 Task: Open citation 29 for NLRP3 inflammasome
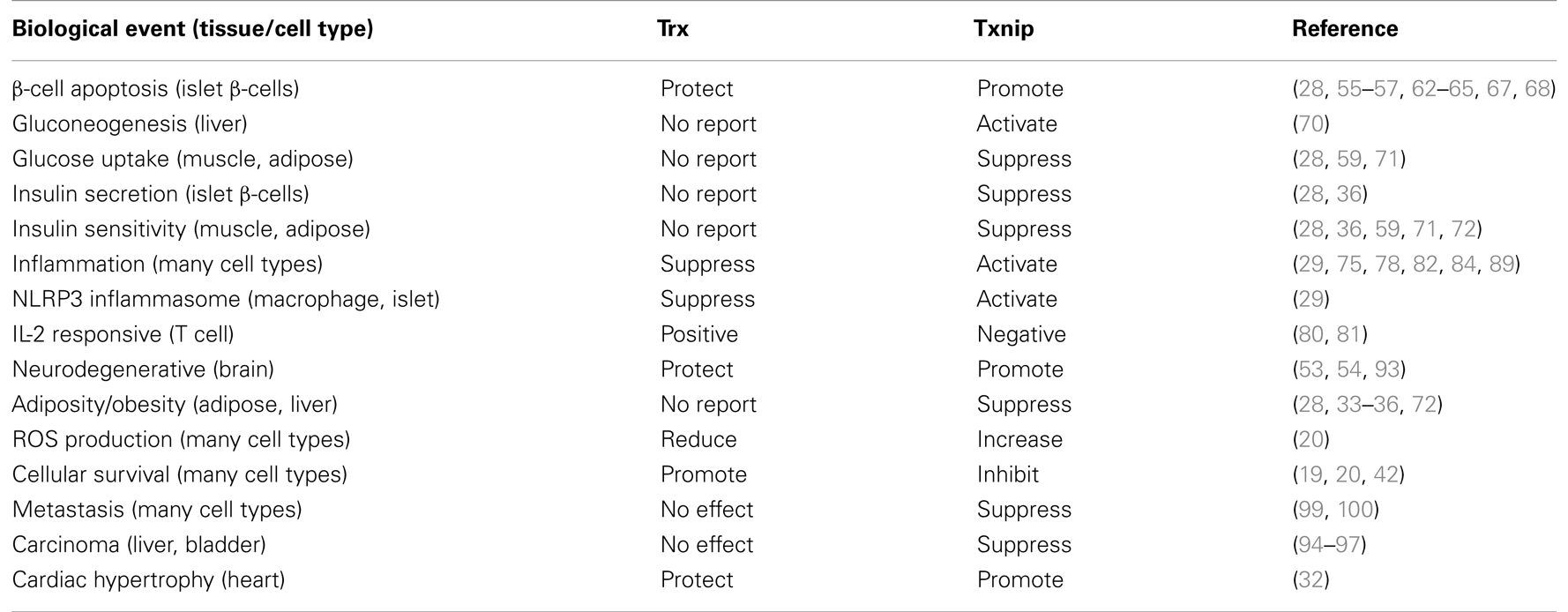(x=1310, y=300)
